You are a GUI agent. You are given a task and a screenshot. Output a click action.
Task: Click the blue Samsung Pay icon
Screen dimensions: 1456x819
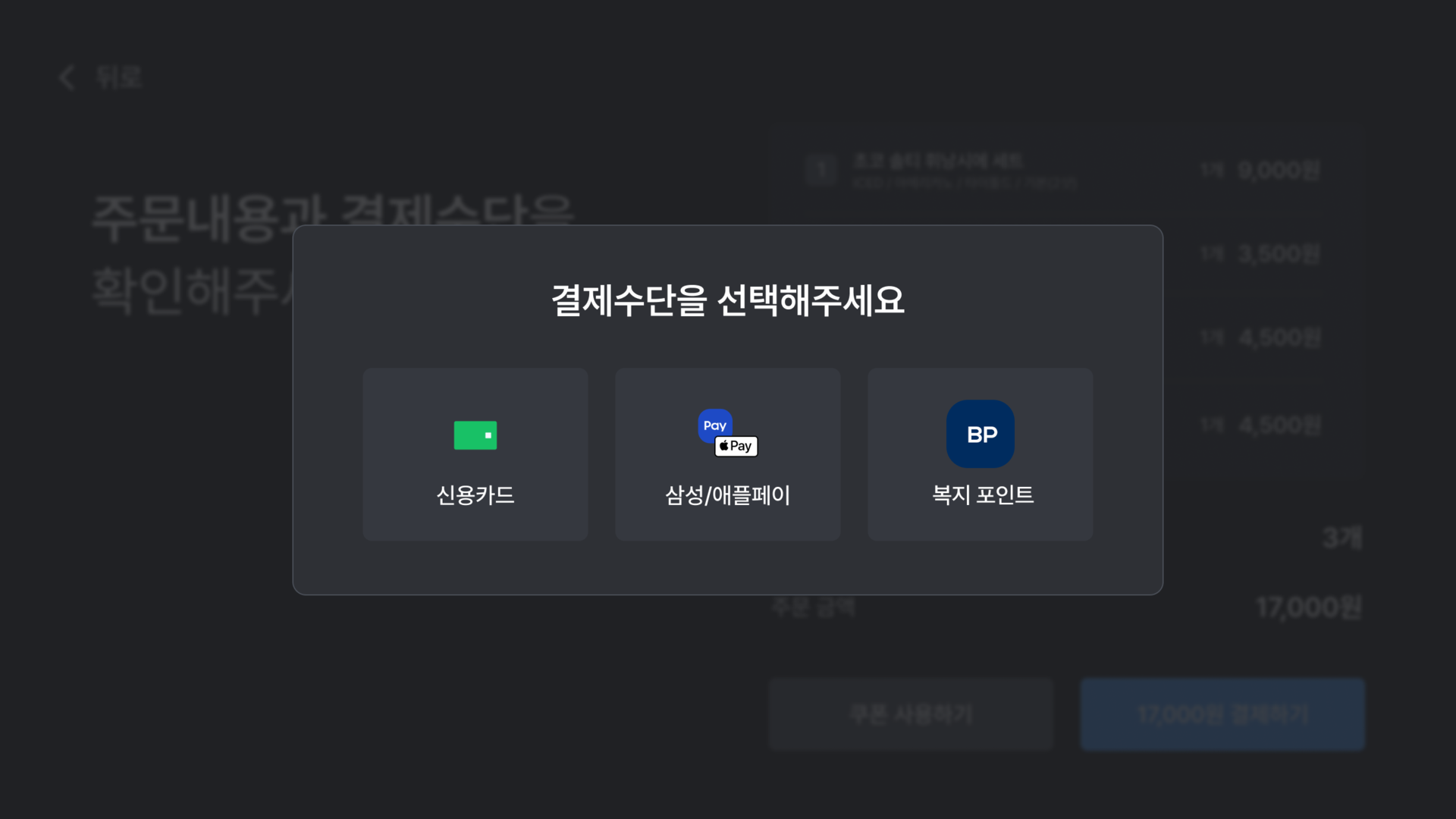click(x=714, y=425)
